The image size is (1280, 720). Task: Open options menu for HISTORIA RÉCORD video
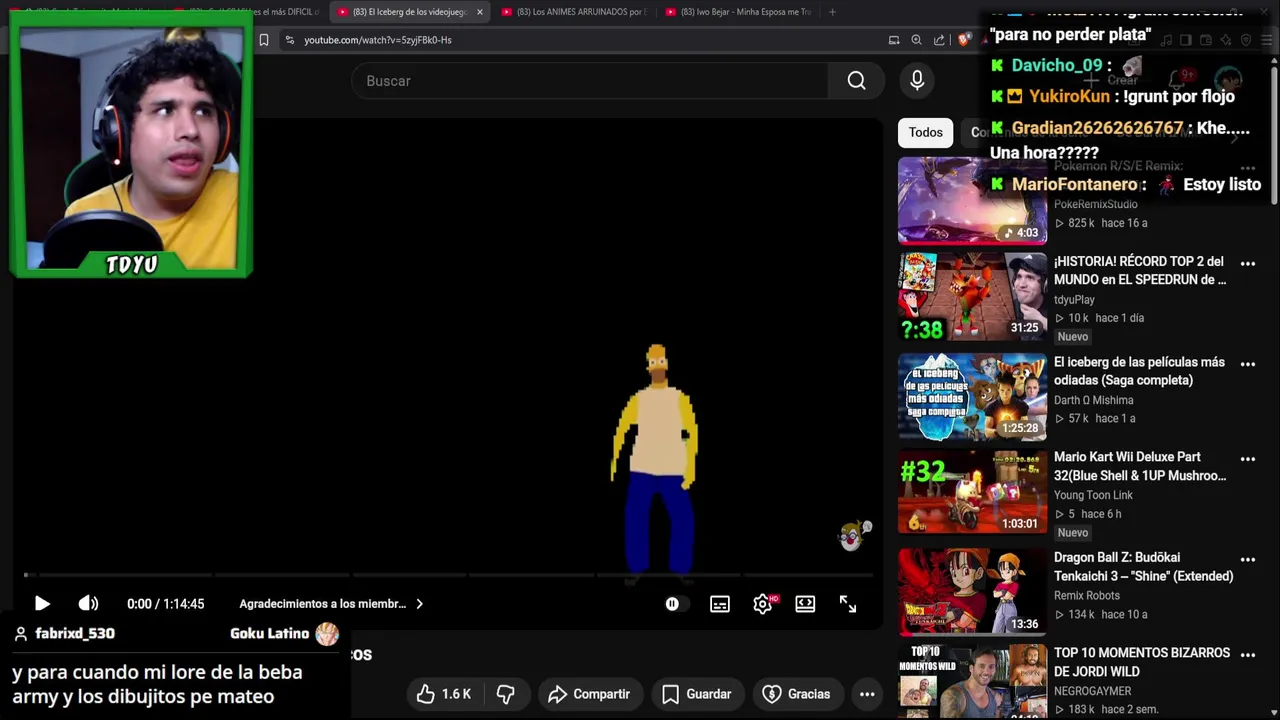1248,264
